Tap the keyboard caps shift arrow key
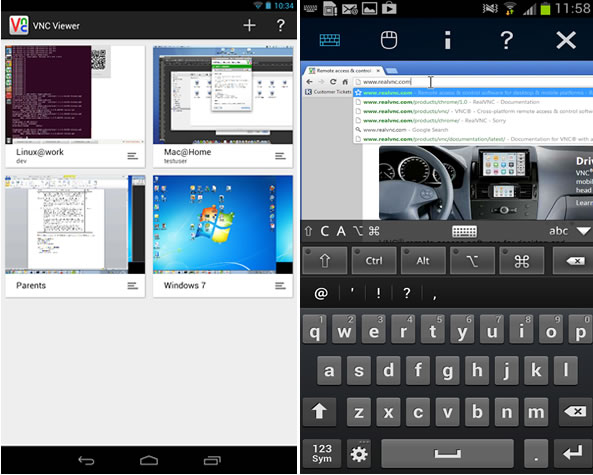Viewport: 593px width, 475px height. (319, 411)
